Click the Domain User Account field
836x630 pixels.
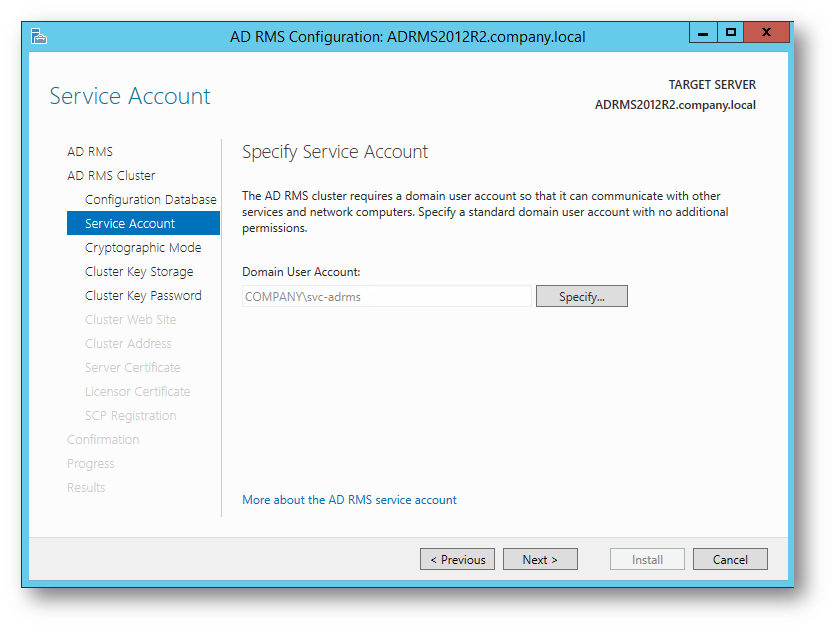pyautogui.click(x=387, y=296)
